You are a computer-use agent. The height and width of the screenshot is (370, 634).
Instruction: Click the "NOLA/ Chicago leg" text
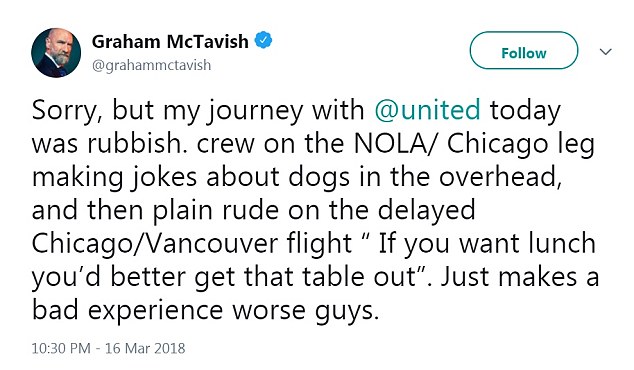tap(474, 144)
